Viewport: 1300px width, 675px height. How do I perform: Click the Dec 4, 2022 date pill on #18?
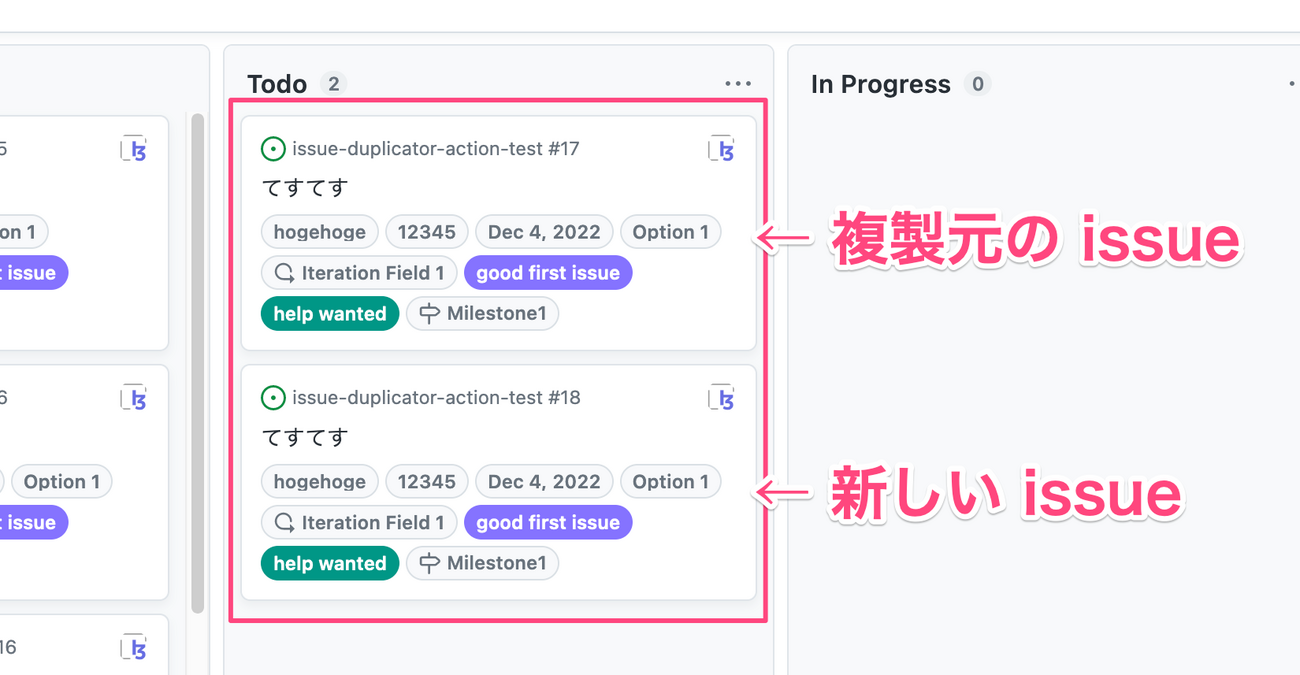tap(544, 481)
